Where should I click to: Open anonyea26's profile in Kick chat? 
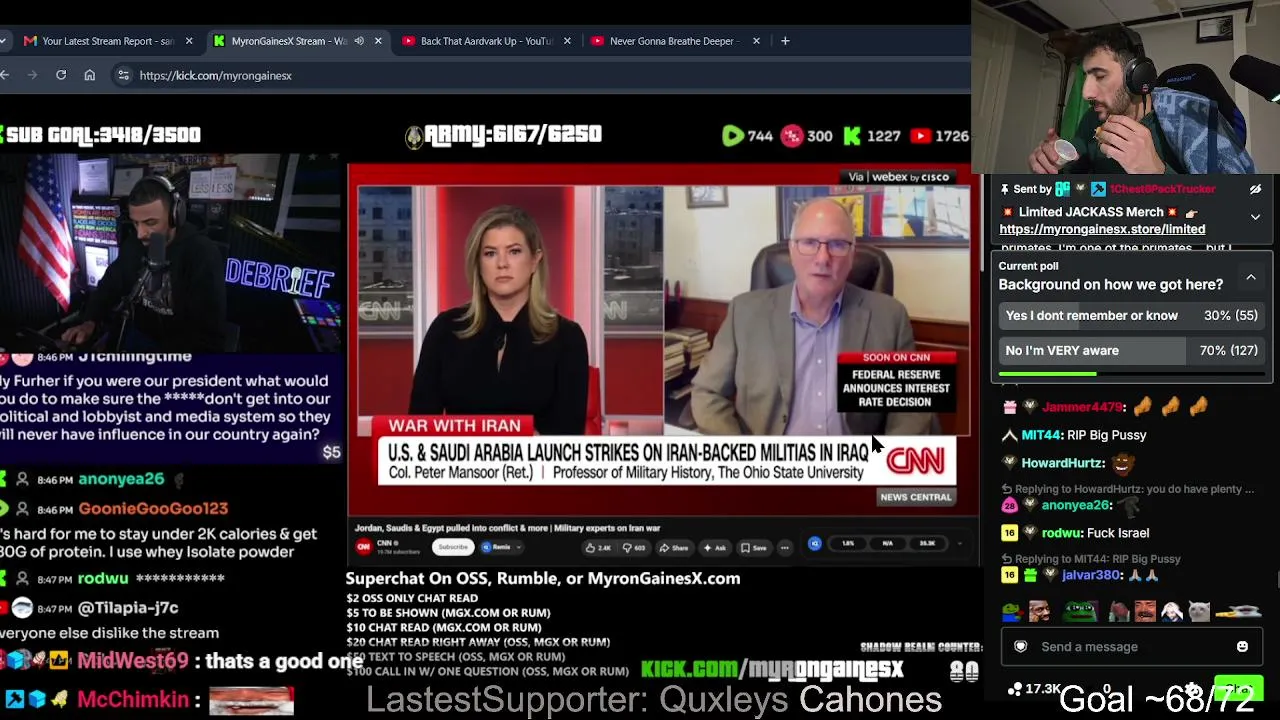[x=1076, y=505]
